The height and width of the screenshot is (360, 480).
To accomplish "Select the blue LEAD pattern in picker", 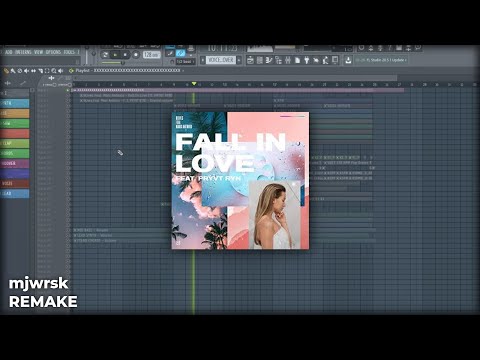I will pos(14,193).
